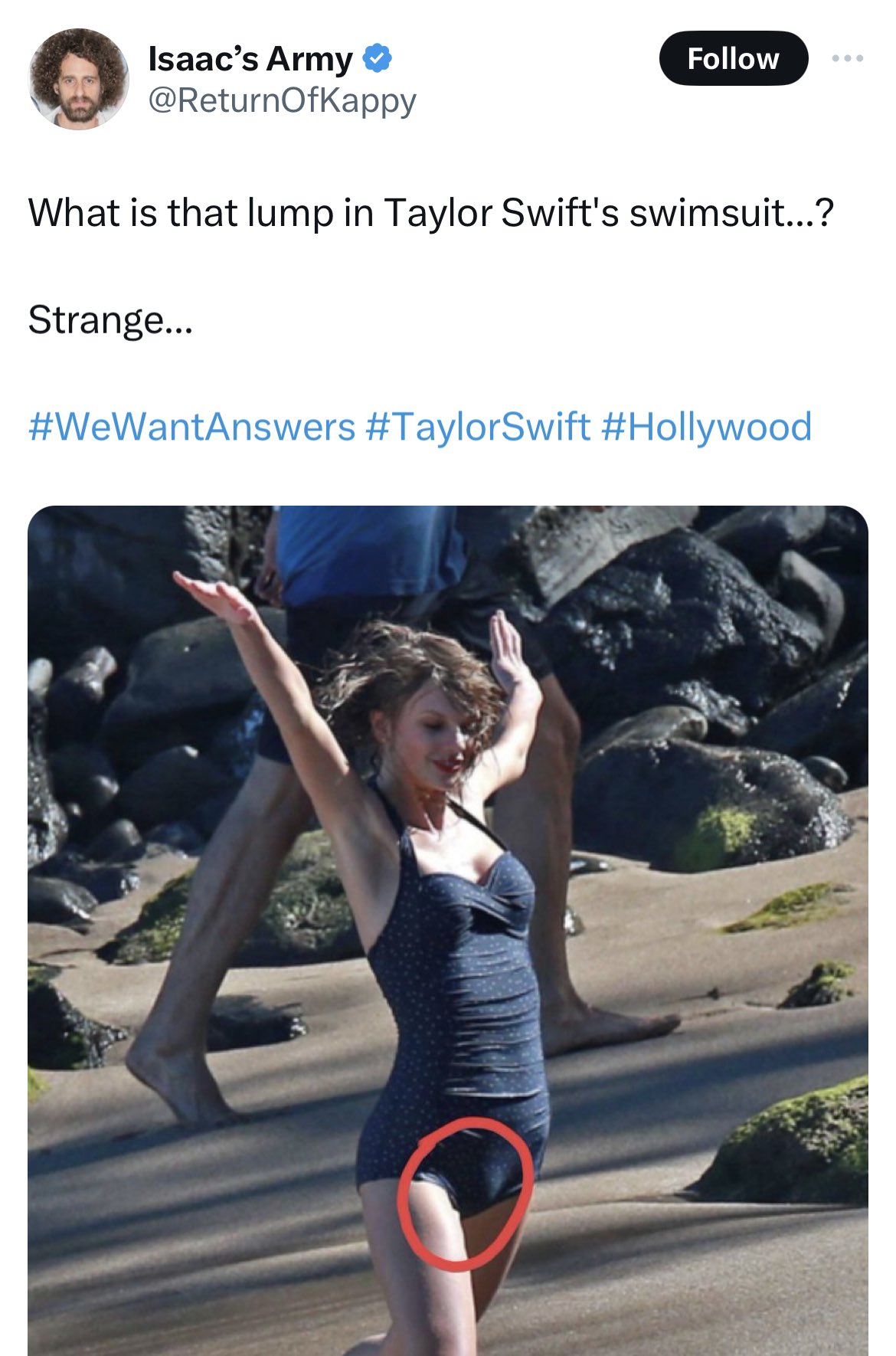Click the "Strange..." line of the tweet
896x1356 pixels.
pyautogui.click(x=110, y=320)
